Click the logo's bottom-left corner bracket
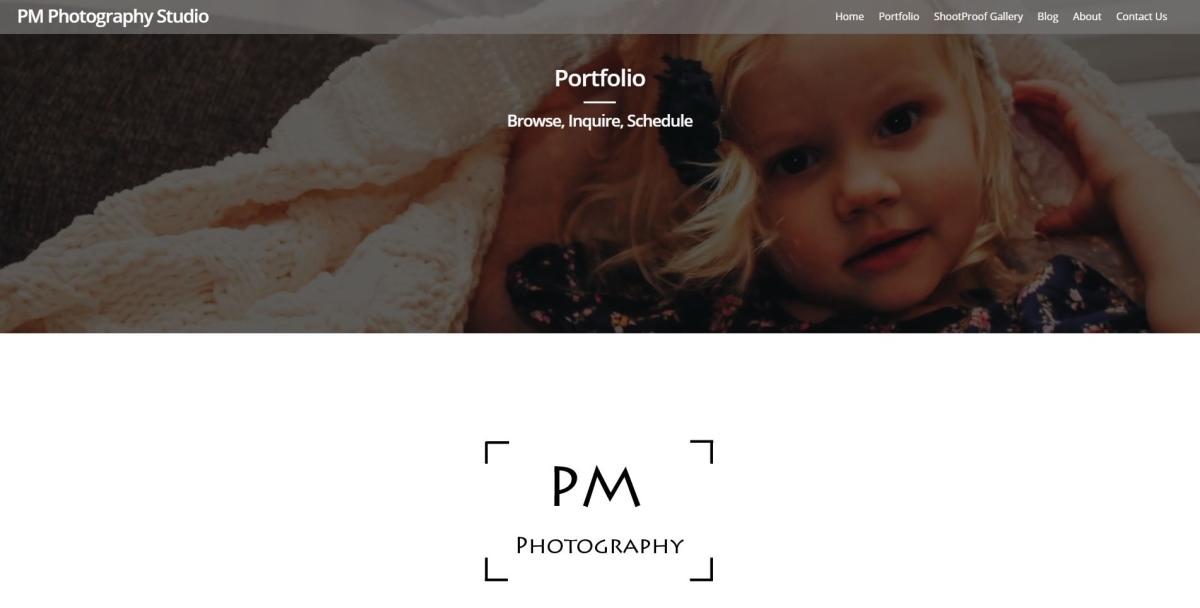This screenshot has height=608, width=1200. point(496,569)
